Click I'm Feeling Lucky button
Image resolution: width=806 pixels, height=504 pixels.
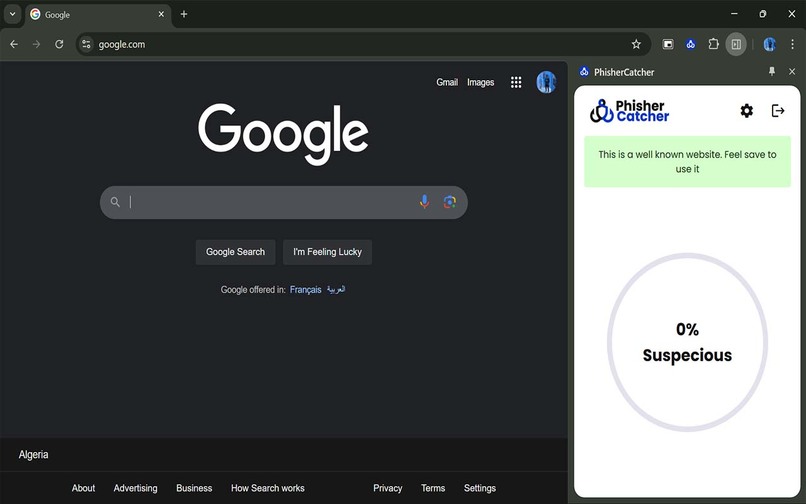(327, 252)
